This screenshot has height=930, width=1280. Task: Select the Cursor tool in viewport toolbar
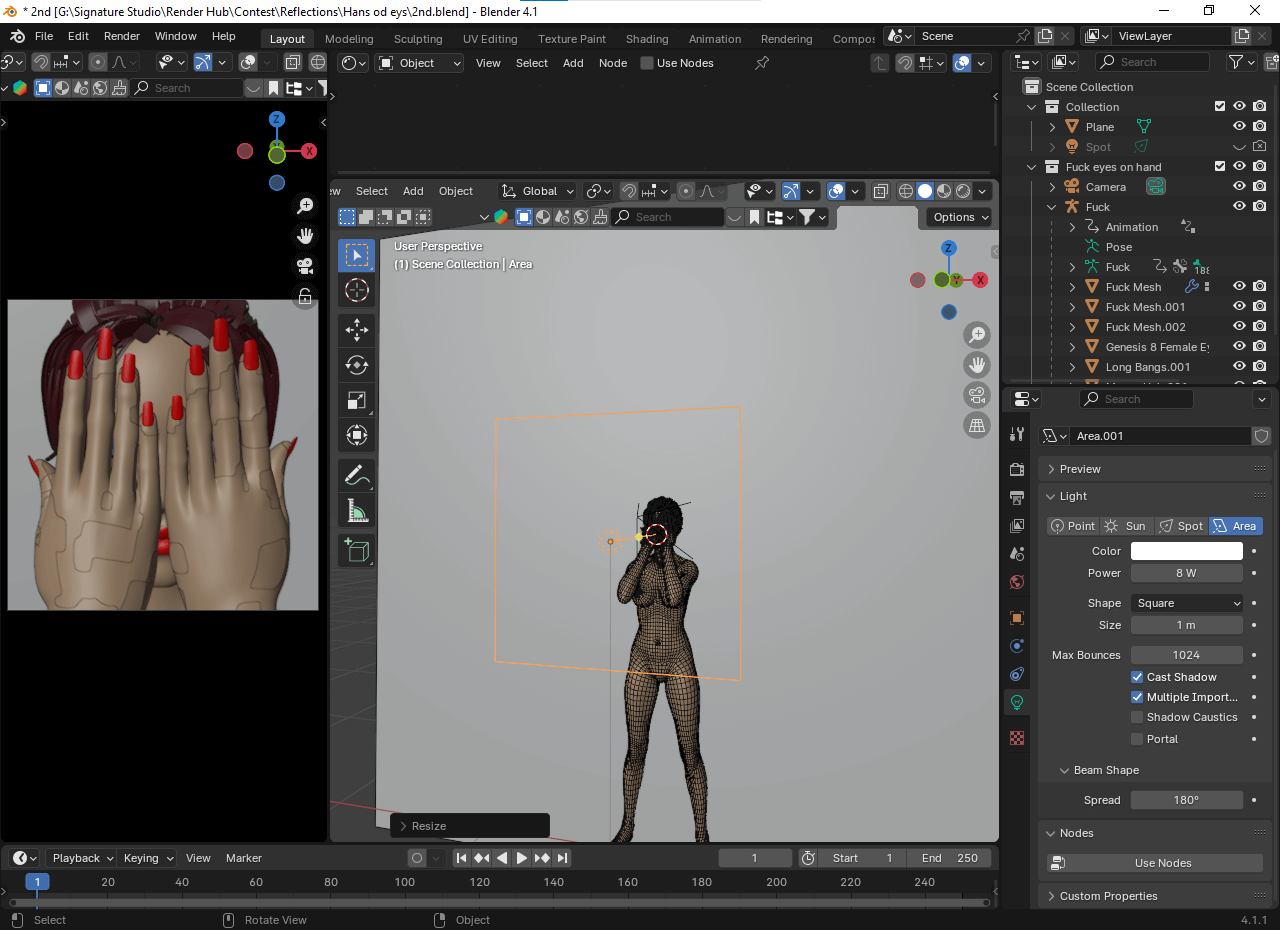357,291
